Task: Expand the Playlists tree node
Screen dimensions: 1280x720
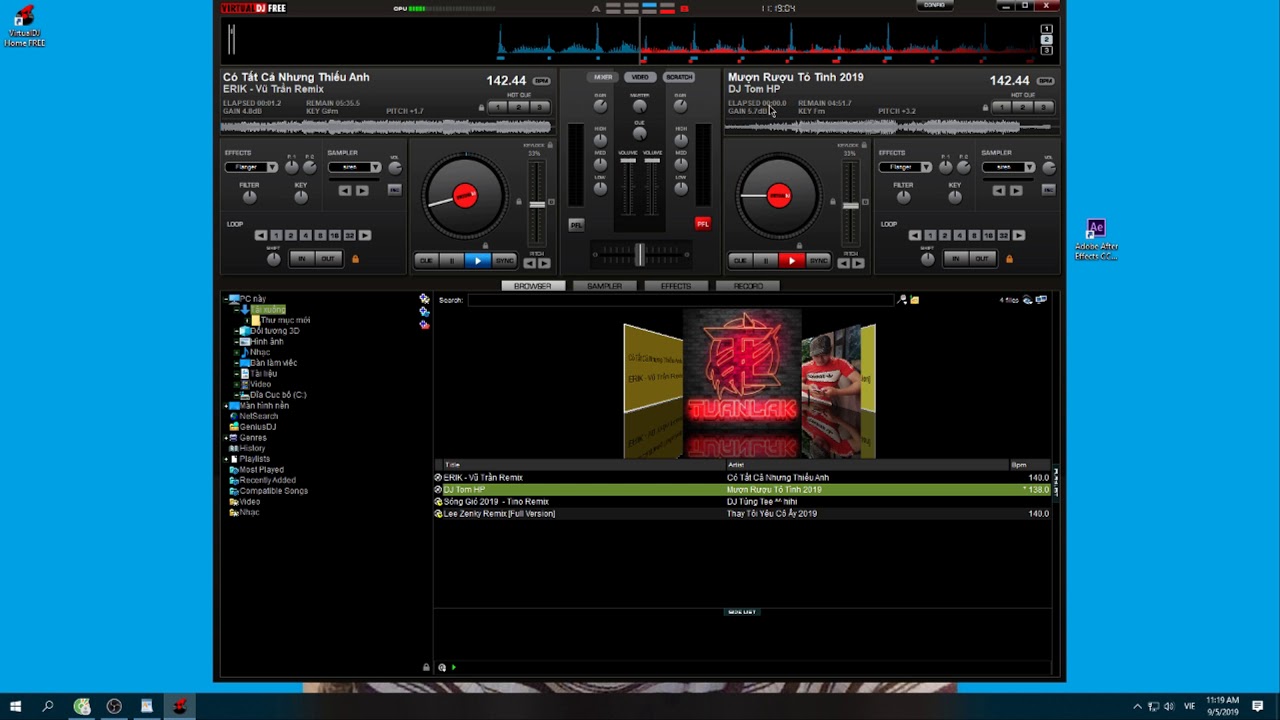Action: pos(226,459)
